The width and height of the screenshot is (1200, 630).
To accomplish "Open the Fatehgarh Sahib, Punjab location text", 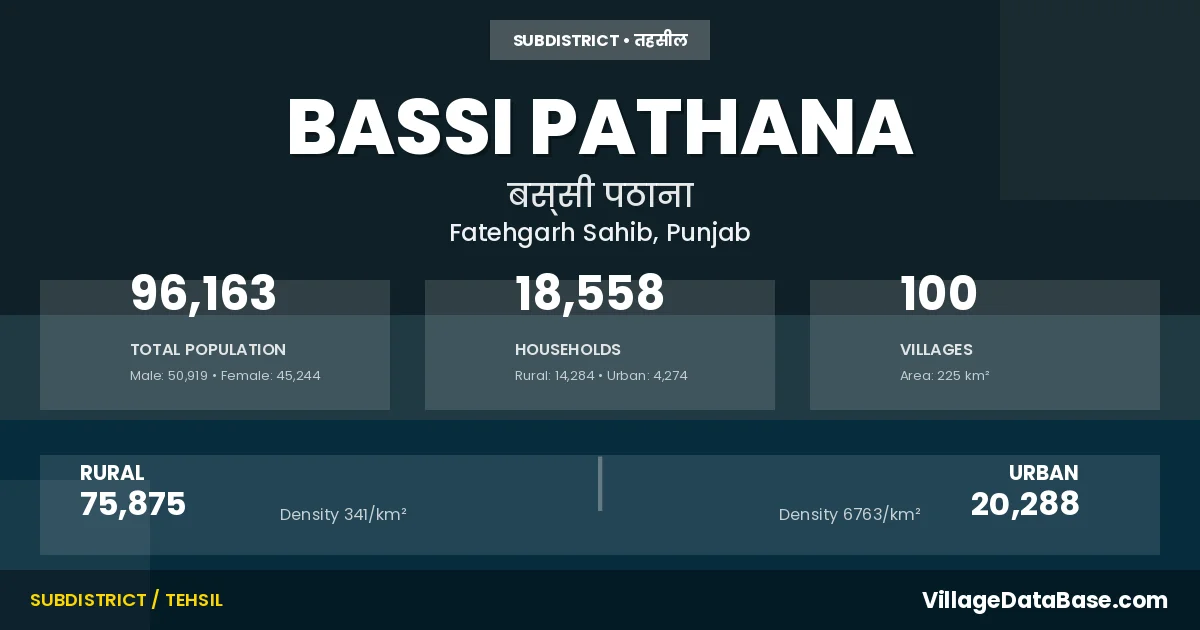I will coord(600,232).
